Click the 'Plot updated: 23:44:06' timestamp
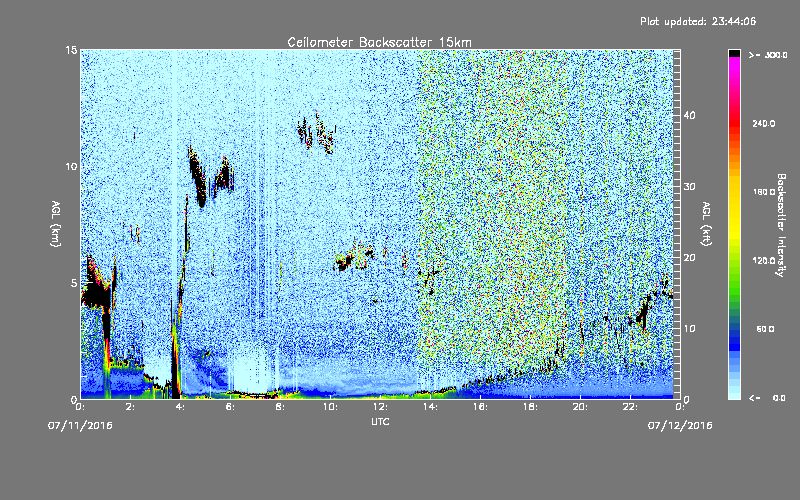 698,21
